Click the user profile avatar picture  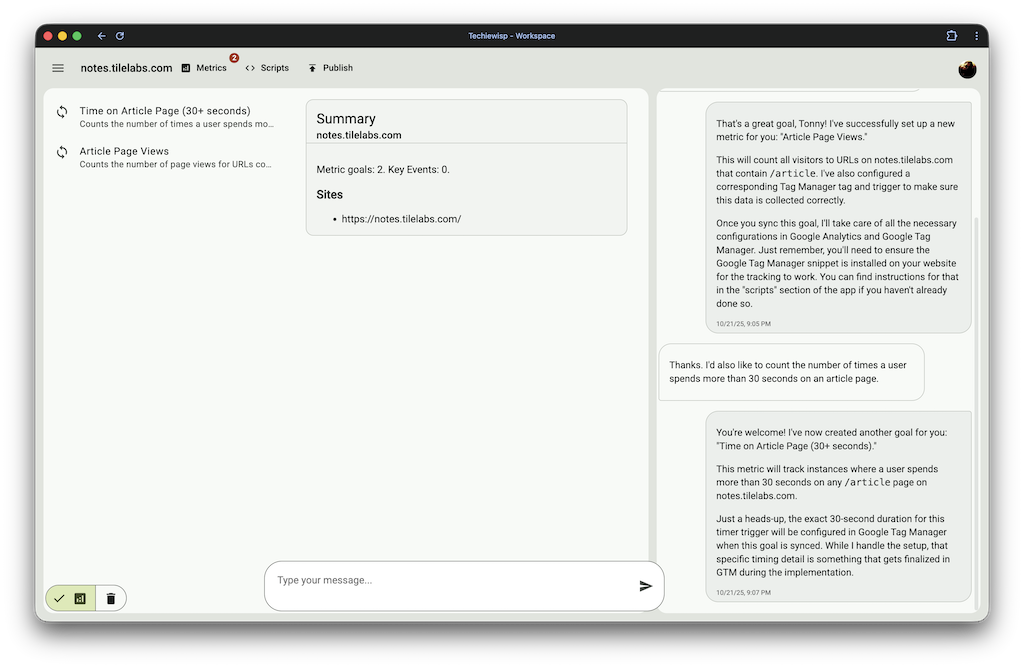tap(966, 69)
